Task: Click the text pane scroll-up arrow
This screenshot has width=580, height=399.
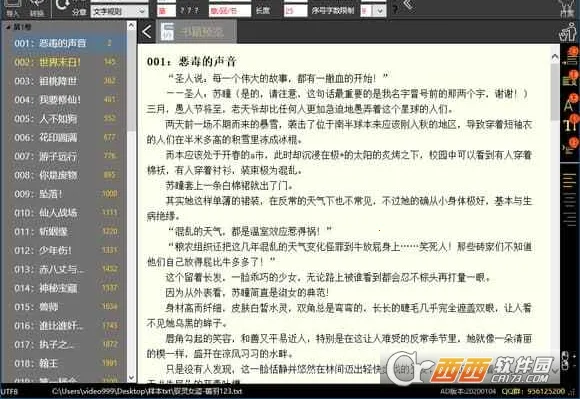Action: click(555, 57)
